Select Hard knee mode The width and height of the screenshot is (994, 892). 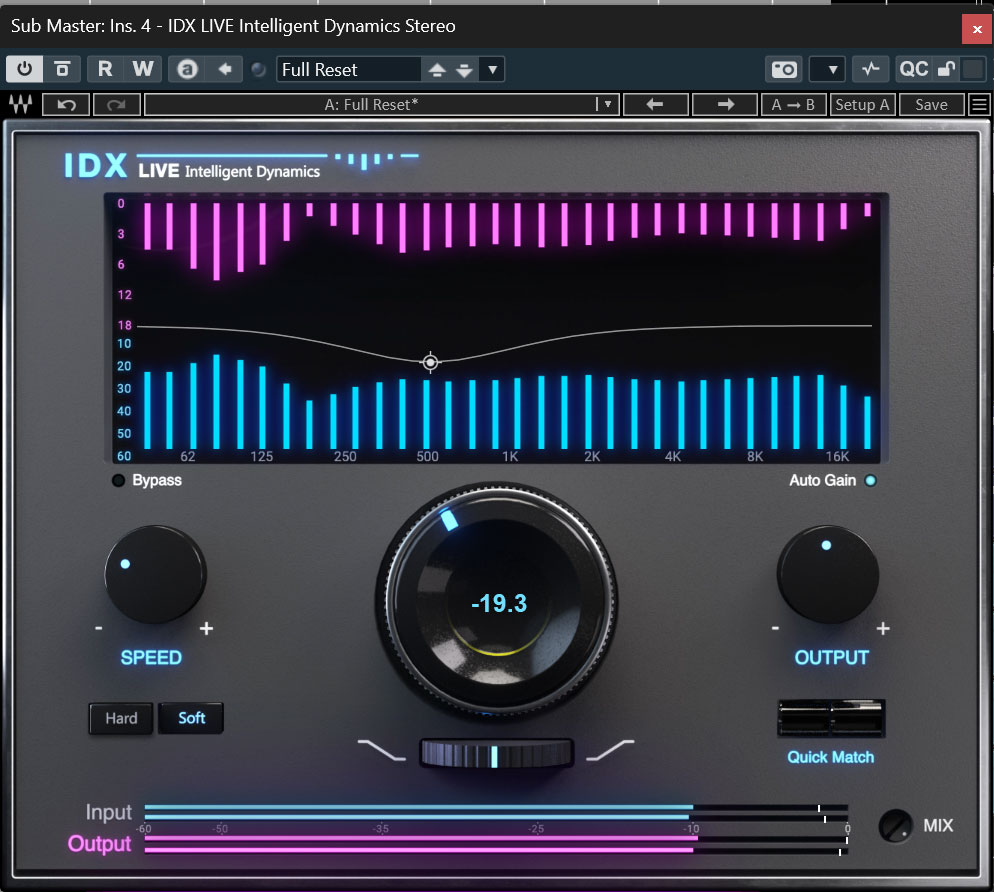(121, 718)
